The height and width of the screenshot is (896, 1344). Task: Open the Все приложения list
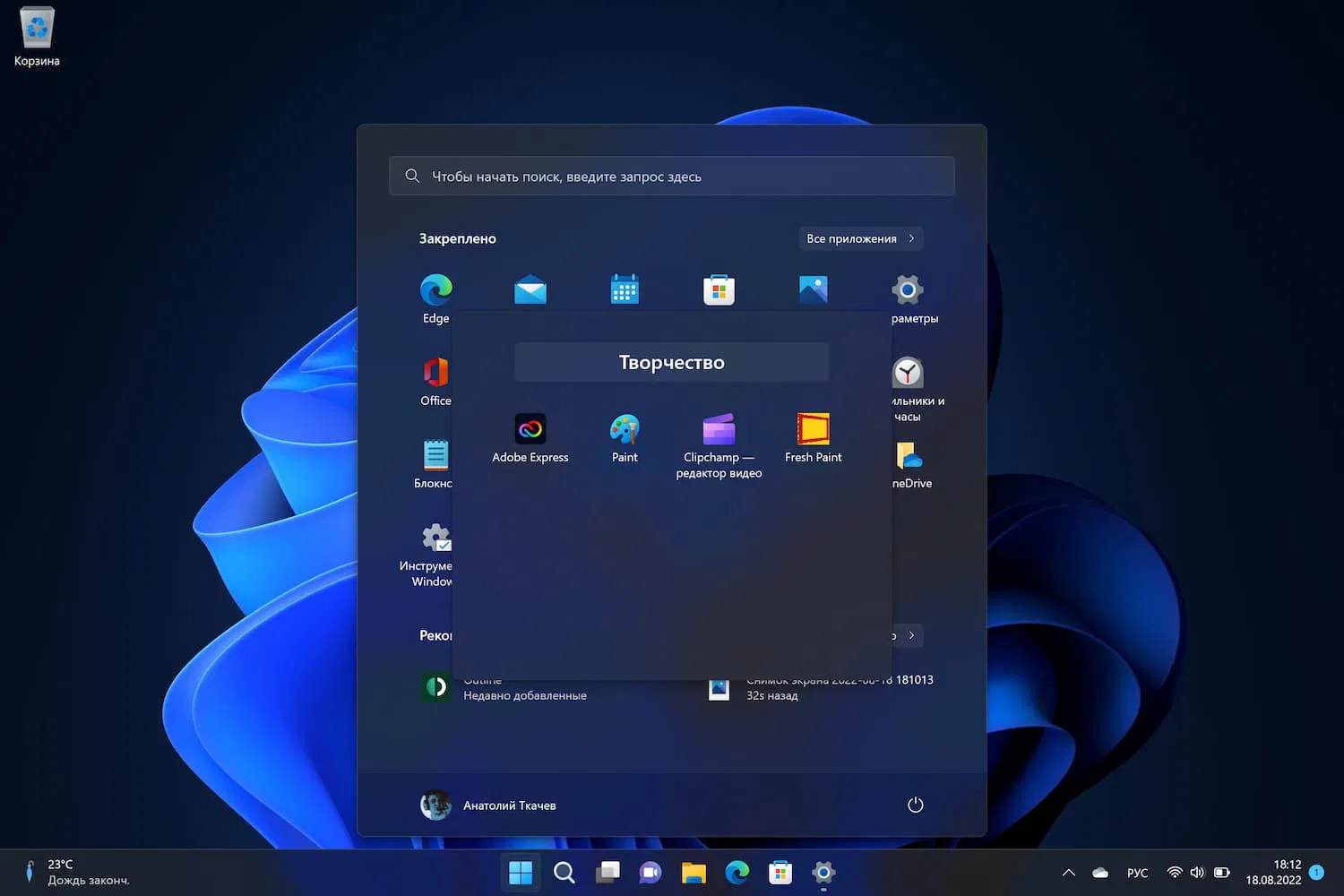(x=860, y=238)
